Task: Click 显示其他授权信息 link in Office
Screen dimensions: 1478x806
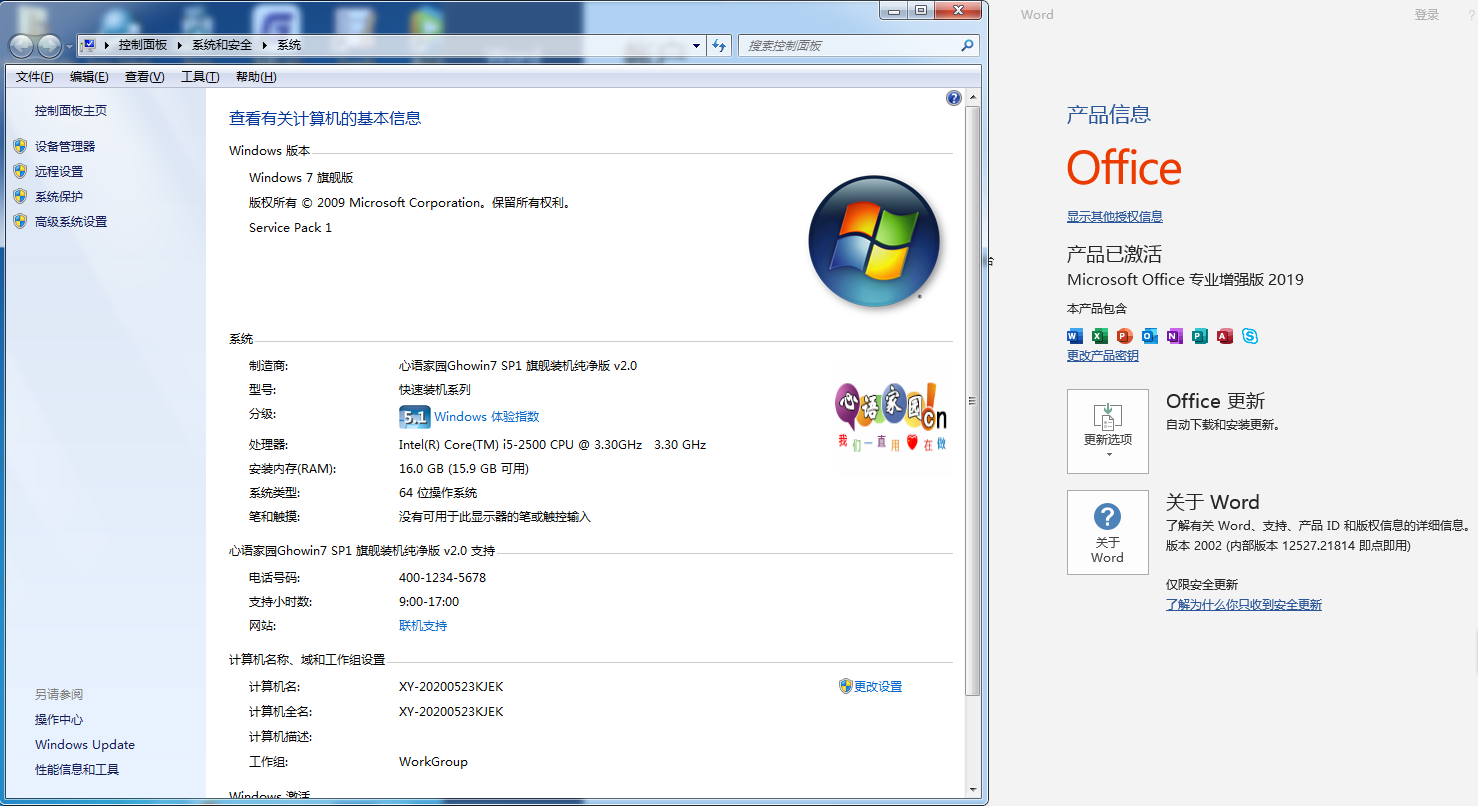Action: coord(1115,216)
